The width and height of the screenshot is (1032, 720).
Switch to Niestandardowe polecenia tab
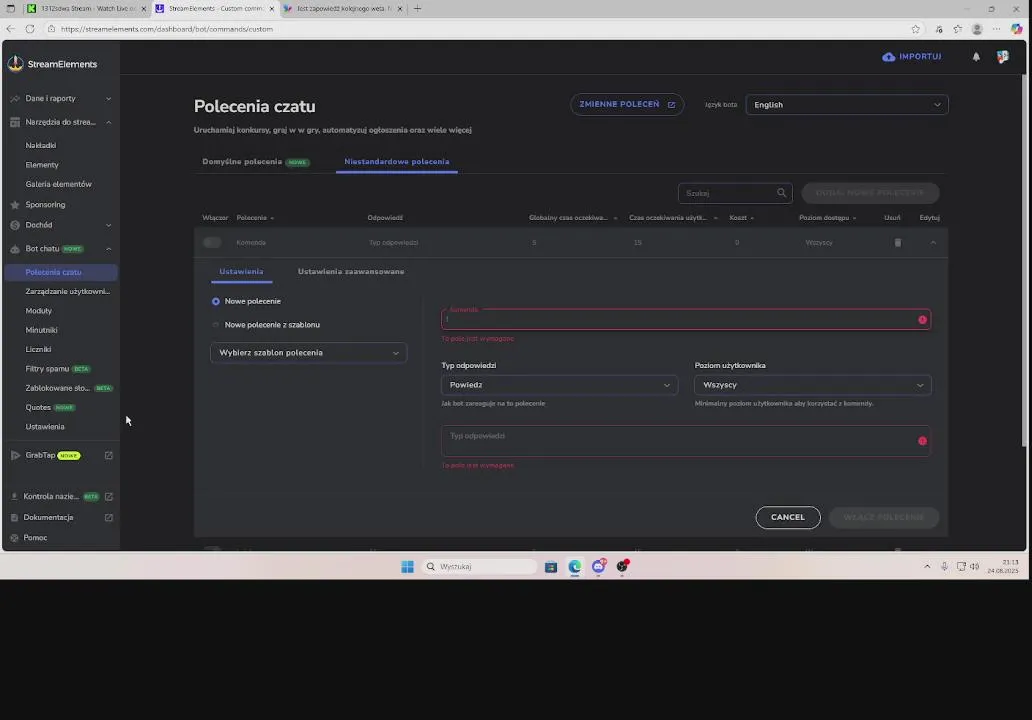coord(397,162)
